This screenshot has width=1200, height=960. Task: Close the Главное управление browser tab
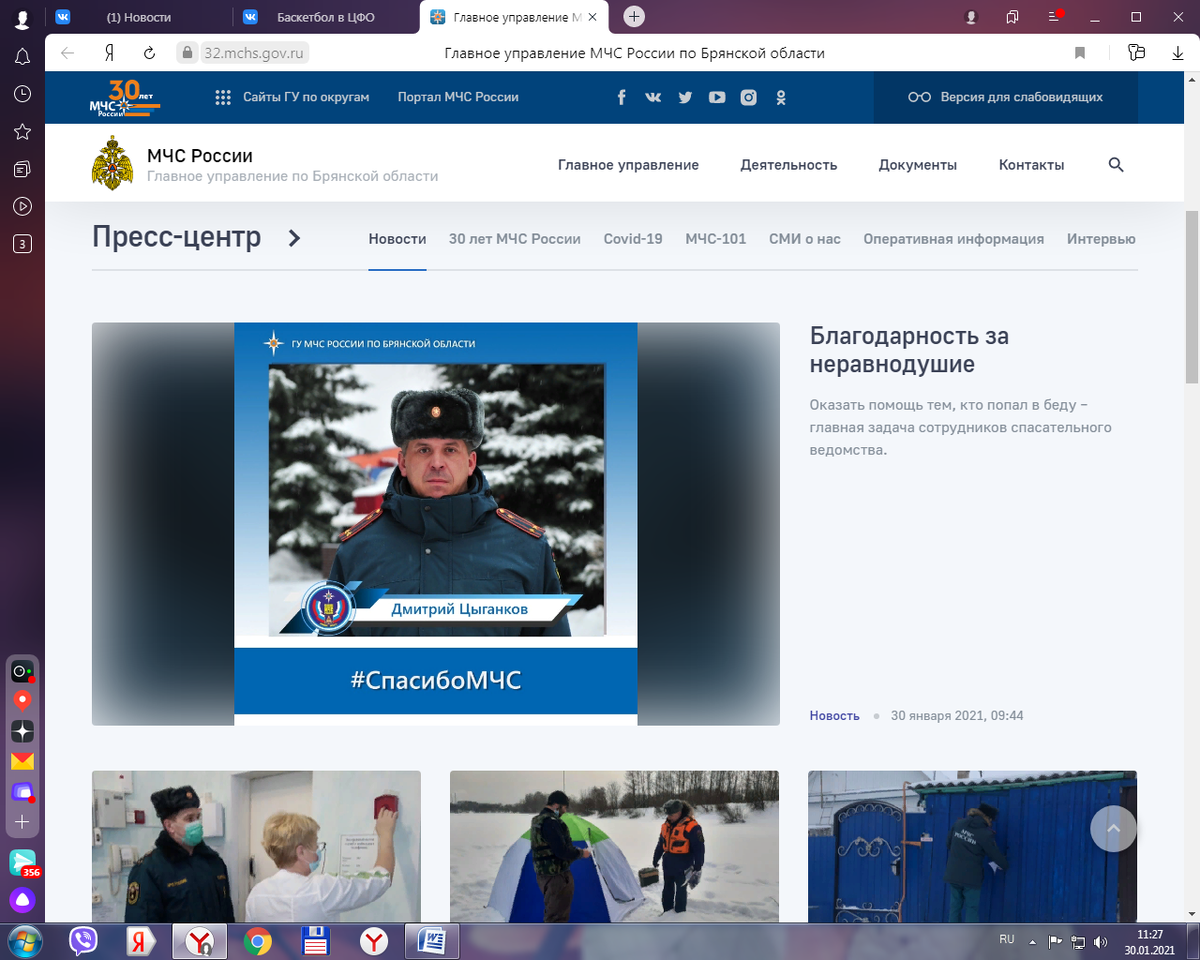coord(593,17)
